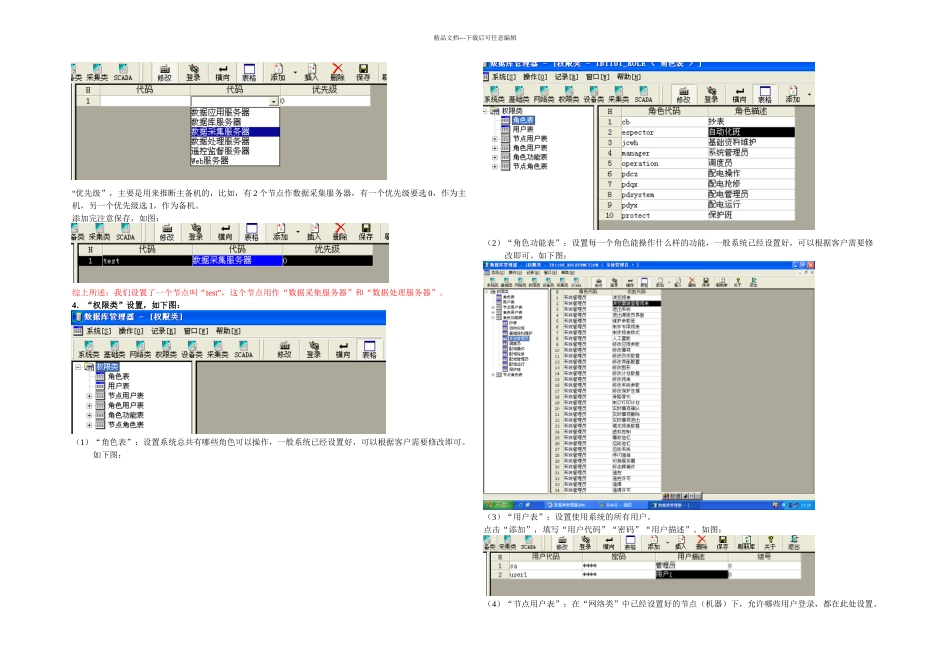Click 添加 icon in server-dropdown screenshot toolbar
950x672 pixels.
click(x=278, y=73)
